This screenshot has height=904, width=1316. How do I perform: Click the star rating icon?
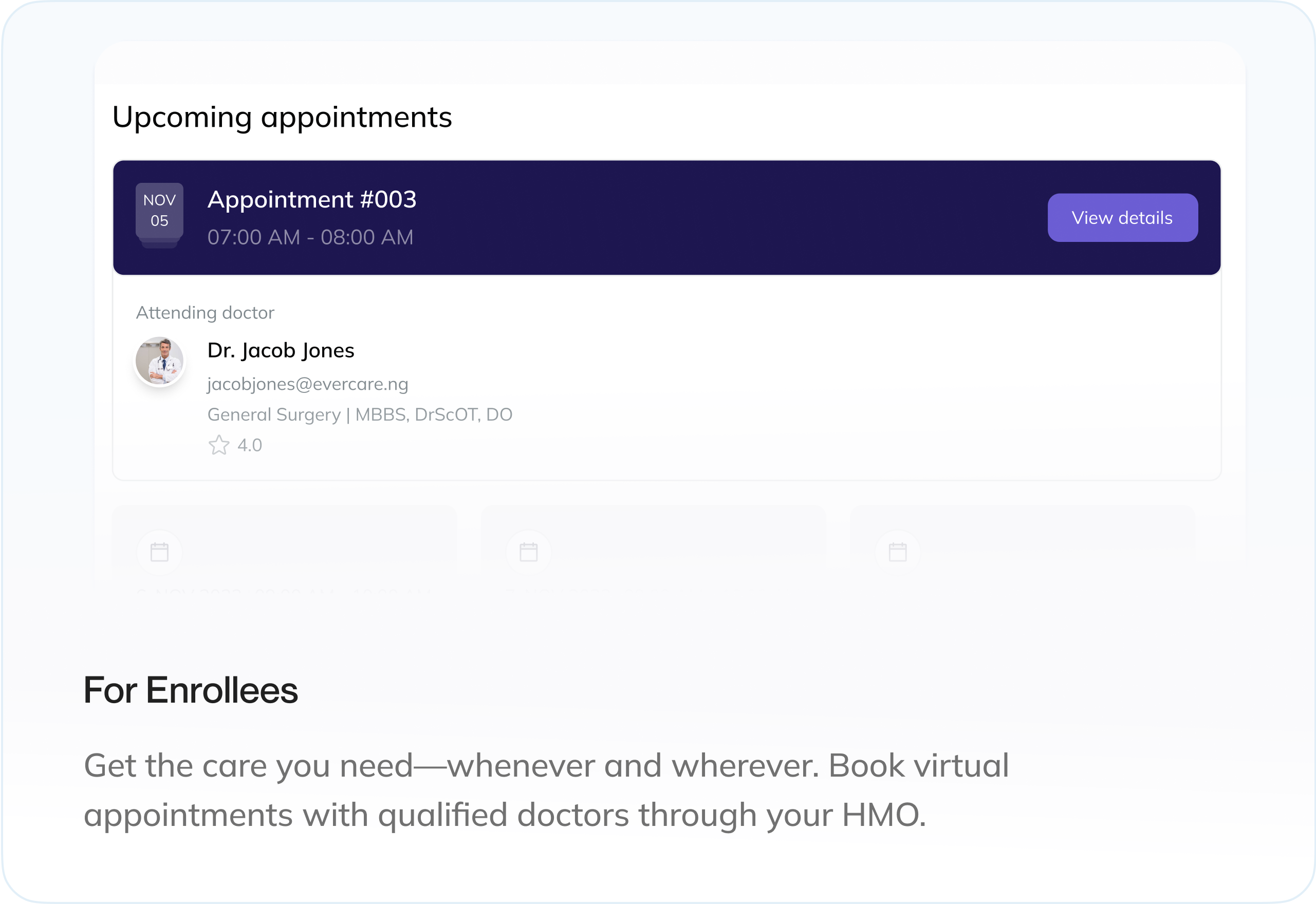coord(219,445)
